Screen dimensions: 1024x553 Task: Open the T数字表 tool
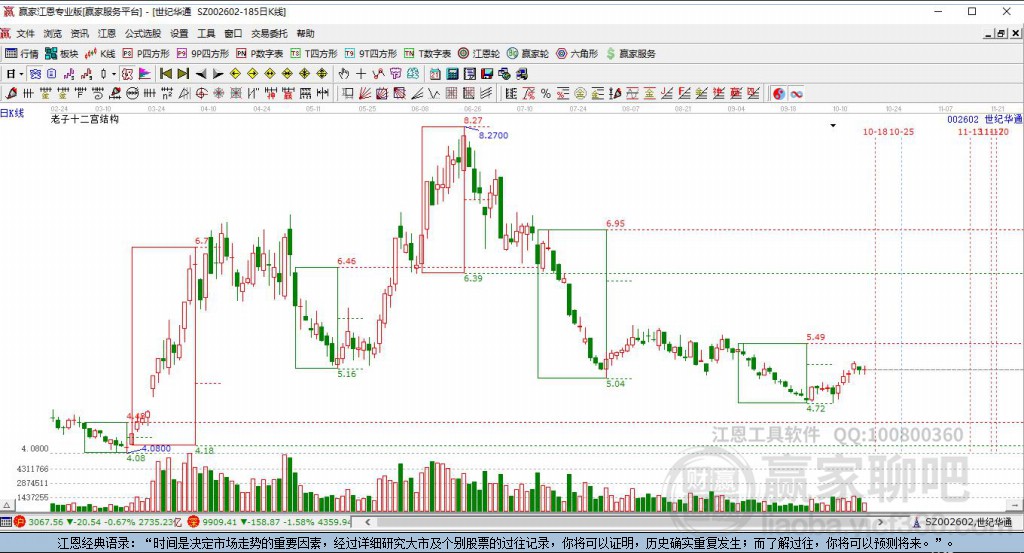pyautogui.click(x=427, y=54)
